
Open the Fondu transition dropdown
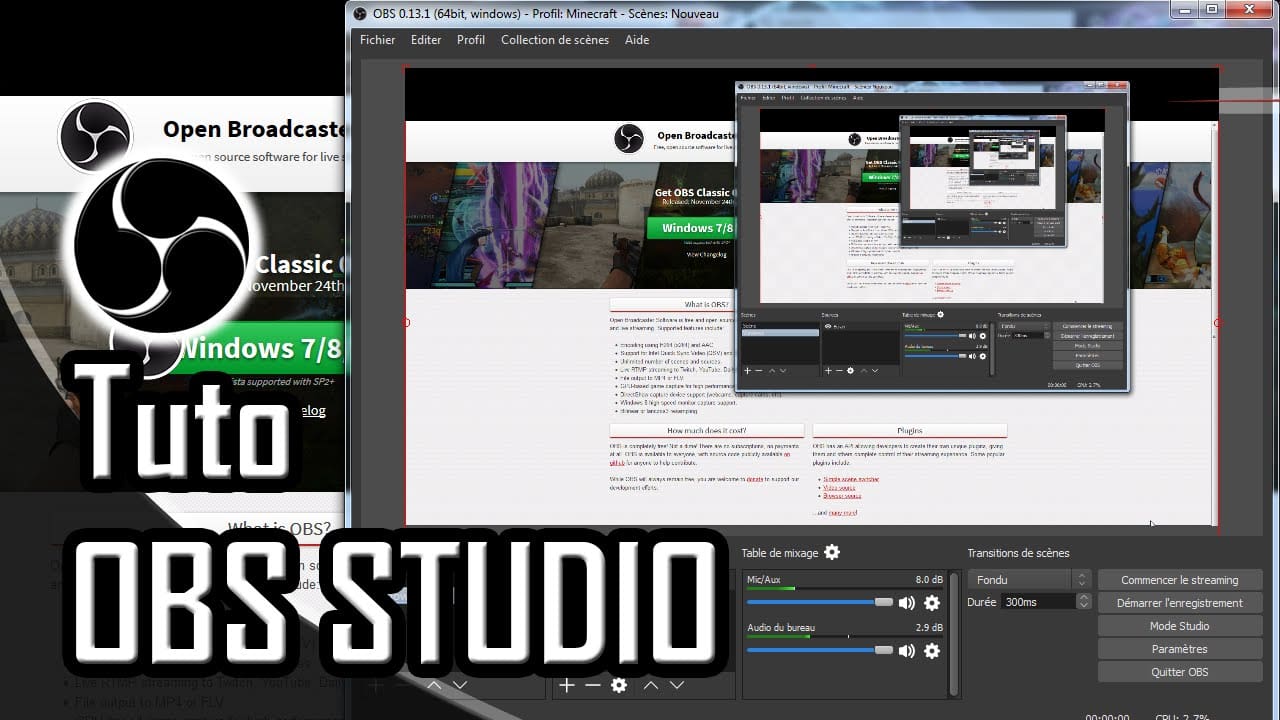[x=1028, y=580]
